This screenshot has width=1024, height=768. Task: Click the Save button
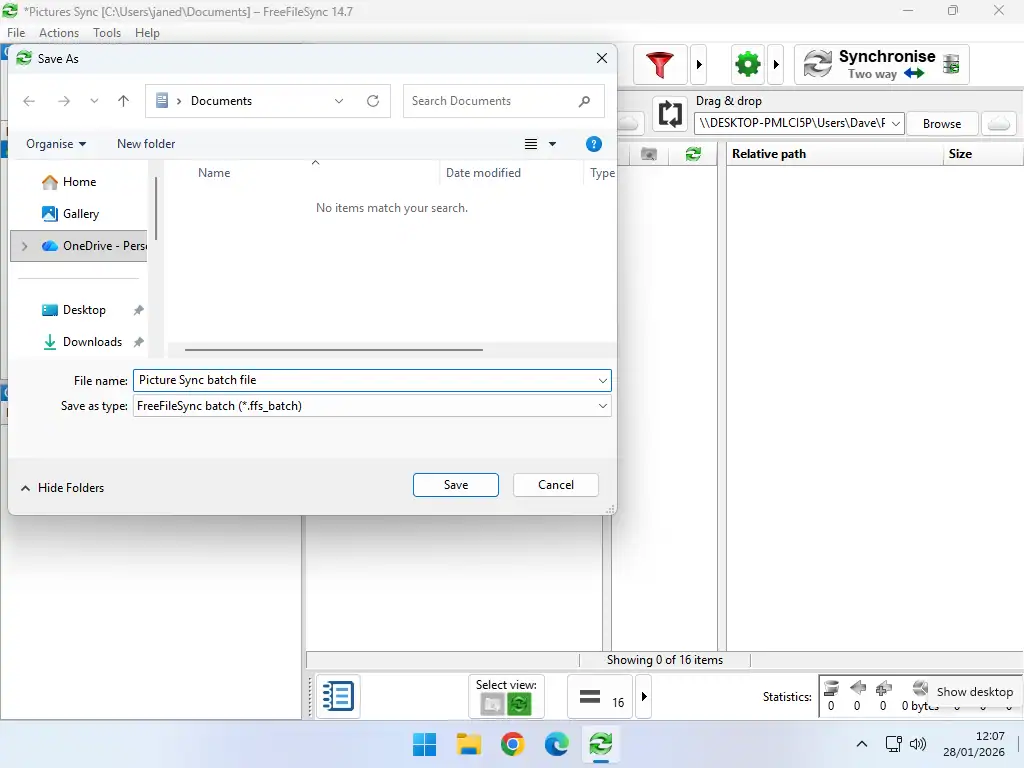pos(455,484)
